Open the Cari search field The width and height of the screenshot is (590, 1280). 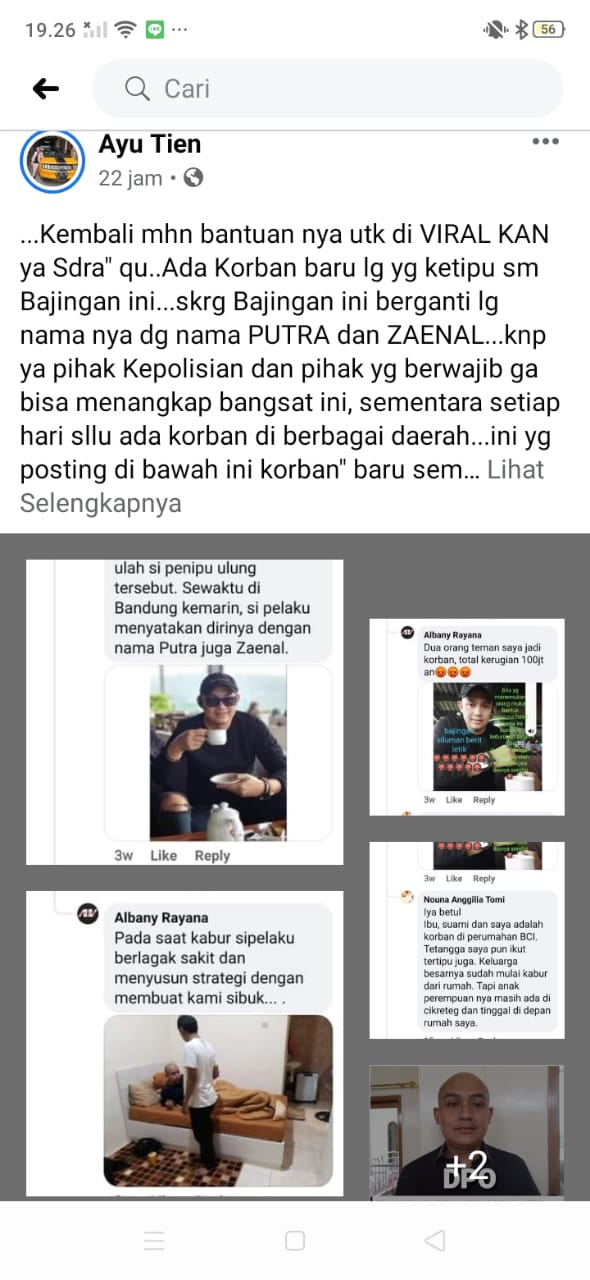pos(328,89)
